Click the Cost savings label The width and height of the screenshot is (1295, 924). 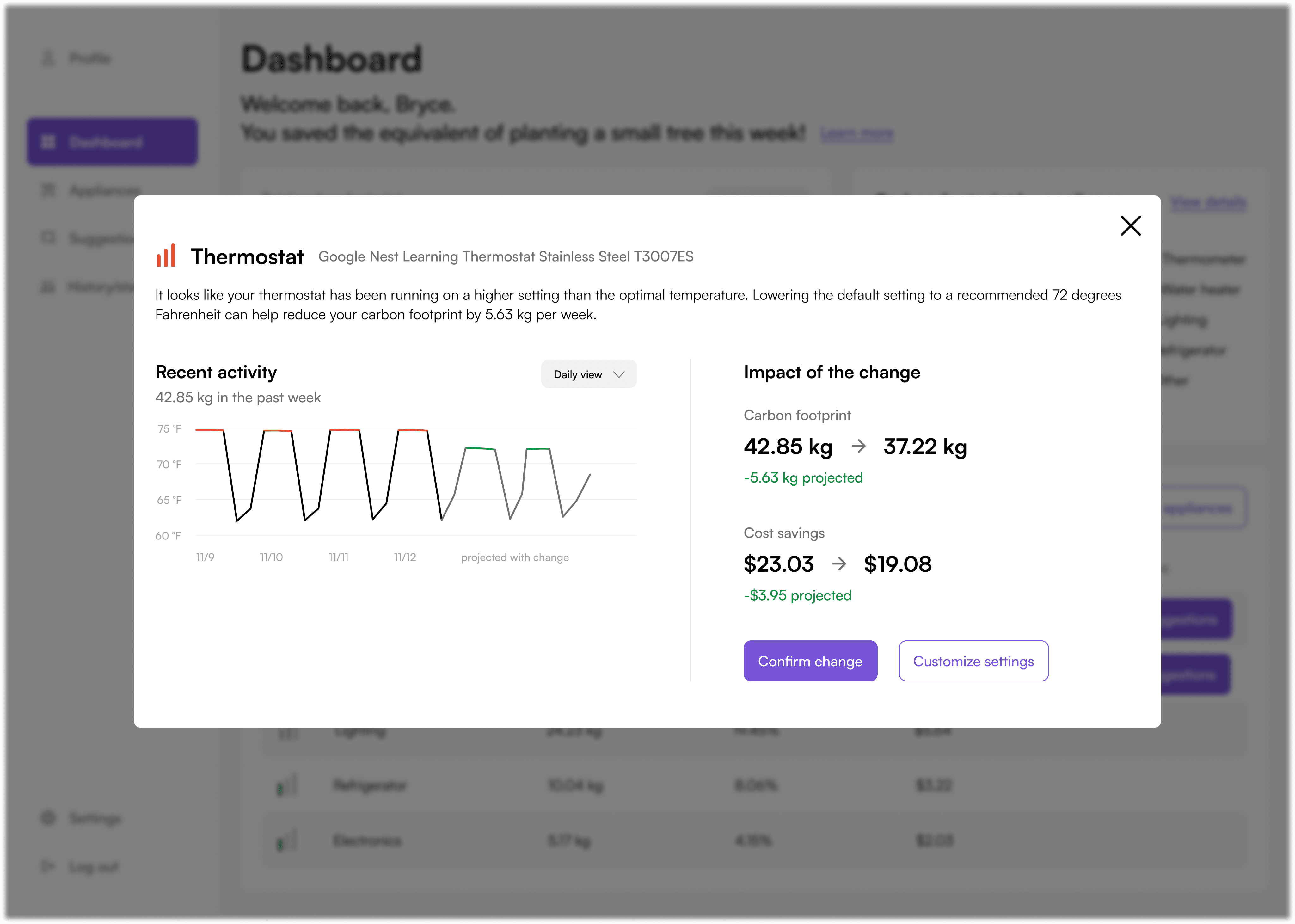click(784, 533)
